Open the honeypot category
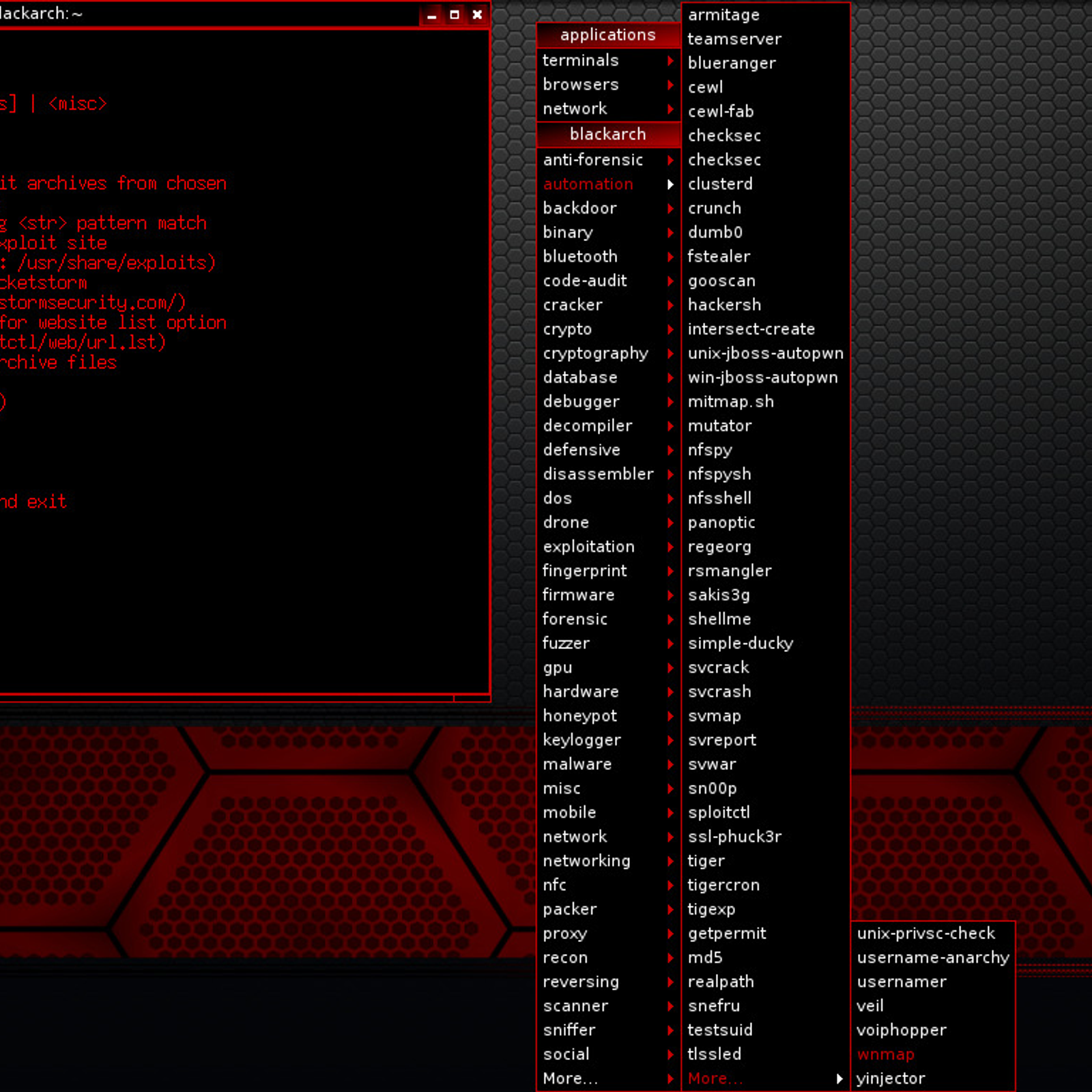Screen dimensions: 1092x1092 pos(609,716)
